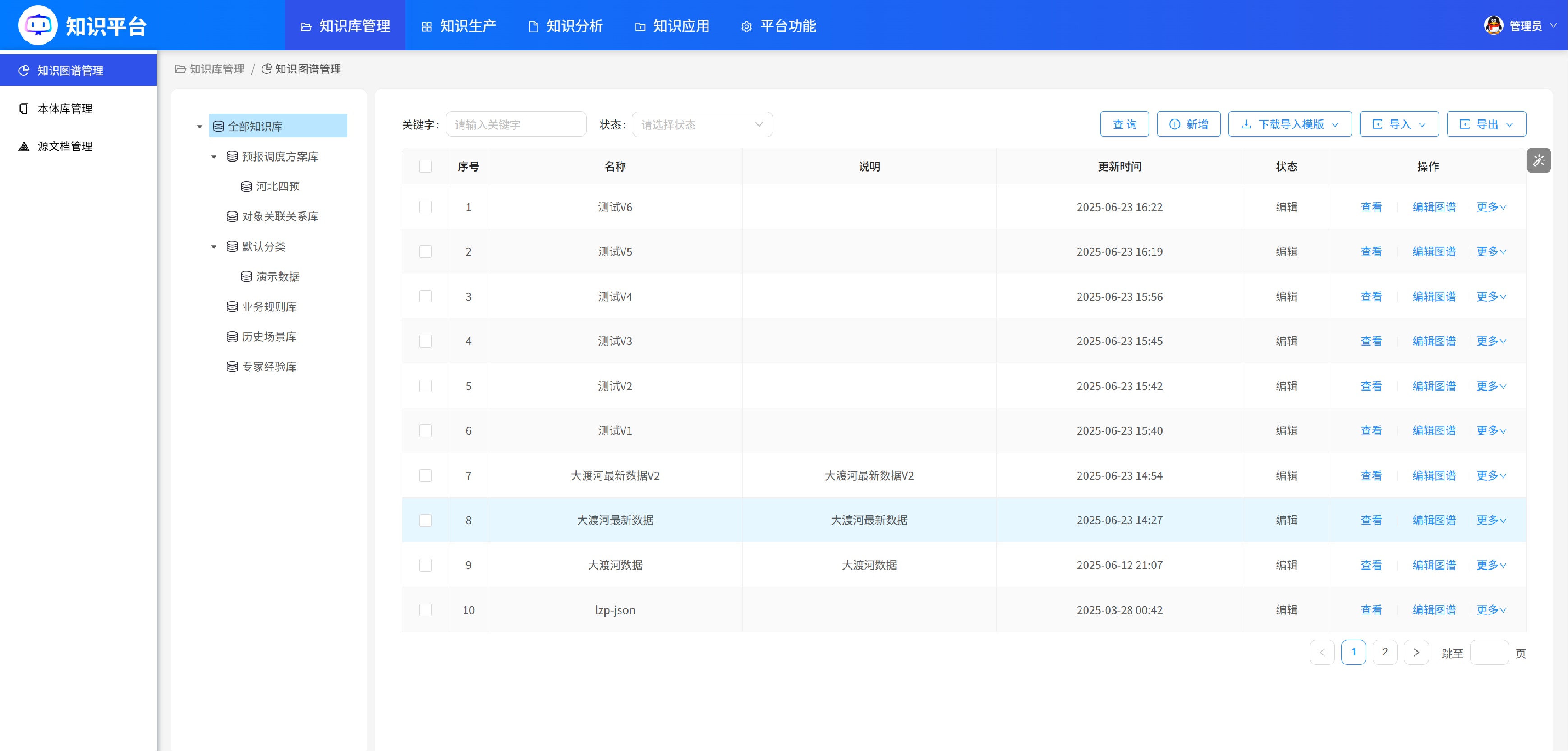Collapse the 全部知识库 tree node arrow
Image resolution: width=1568 pixels, height=751 pixels.
point(200,127)
